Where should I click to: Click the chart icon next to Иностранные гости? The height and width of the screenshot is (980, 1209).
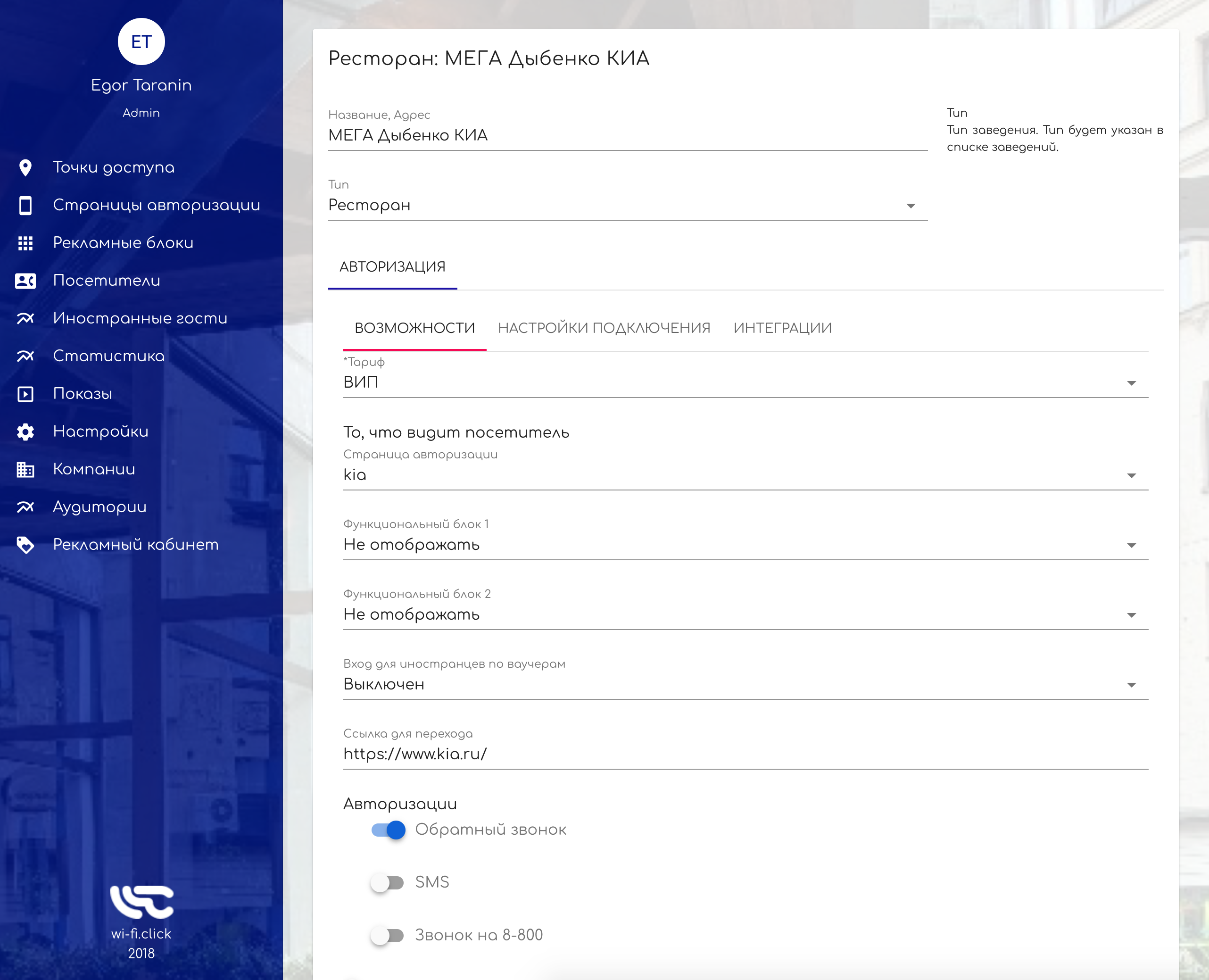25,318
